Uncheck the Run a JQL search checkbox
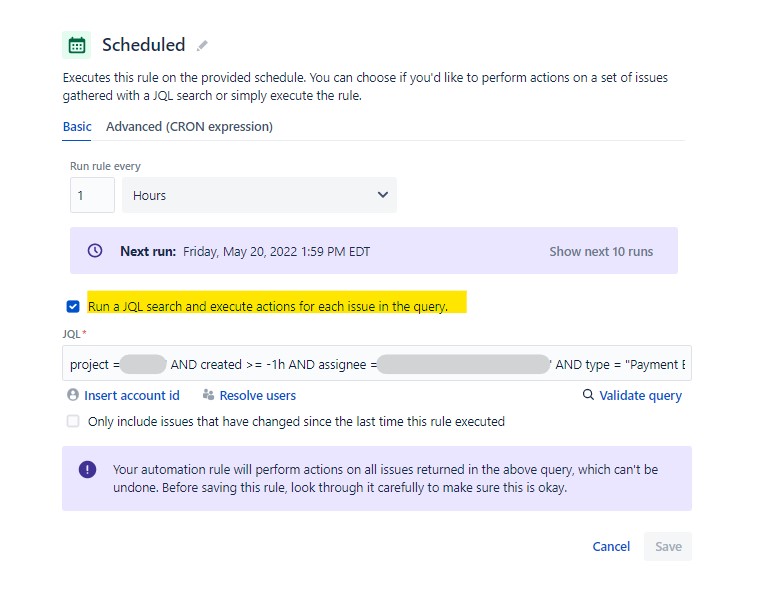The height and width of the screenshot is (595, 769). [73, 307]
